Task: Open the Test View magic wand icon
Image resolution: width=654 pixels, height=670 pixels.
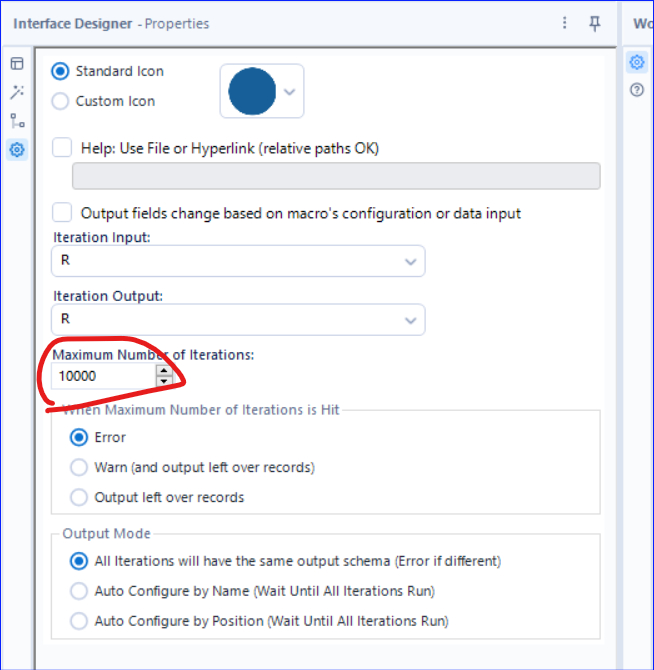Action: [17, 92]
